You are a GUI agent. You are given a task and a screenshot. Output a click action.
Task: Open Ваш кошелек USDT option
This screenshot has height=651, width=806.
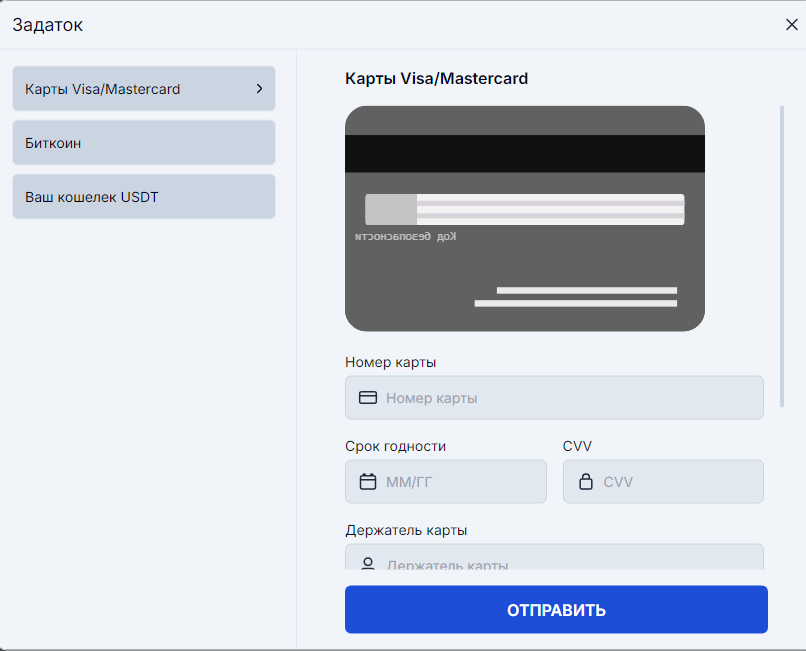click(x=144, y=196)
